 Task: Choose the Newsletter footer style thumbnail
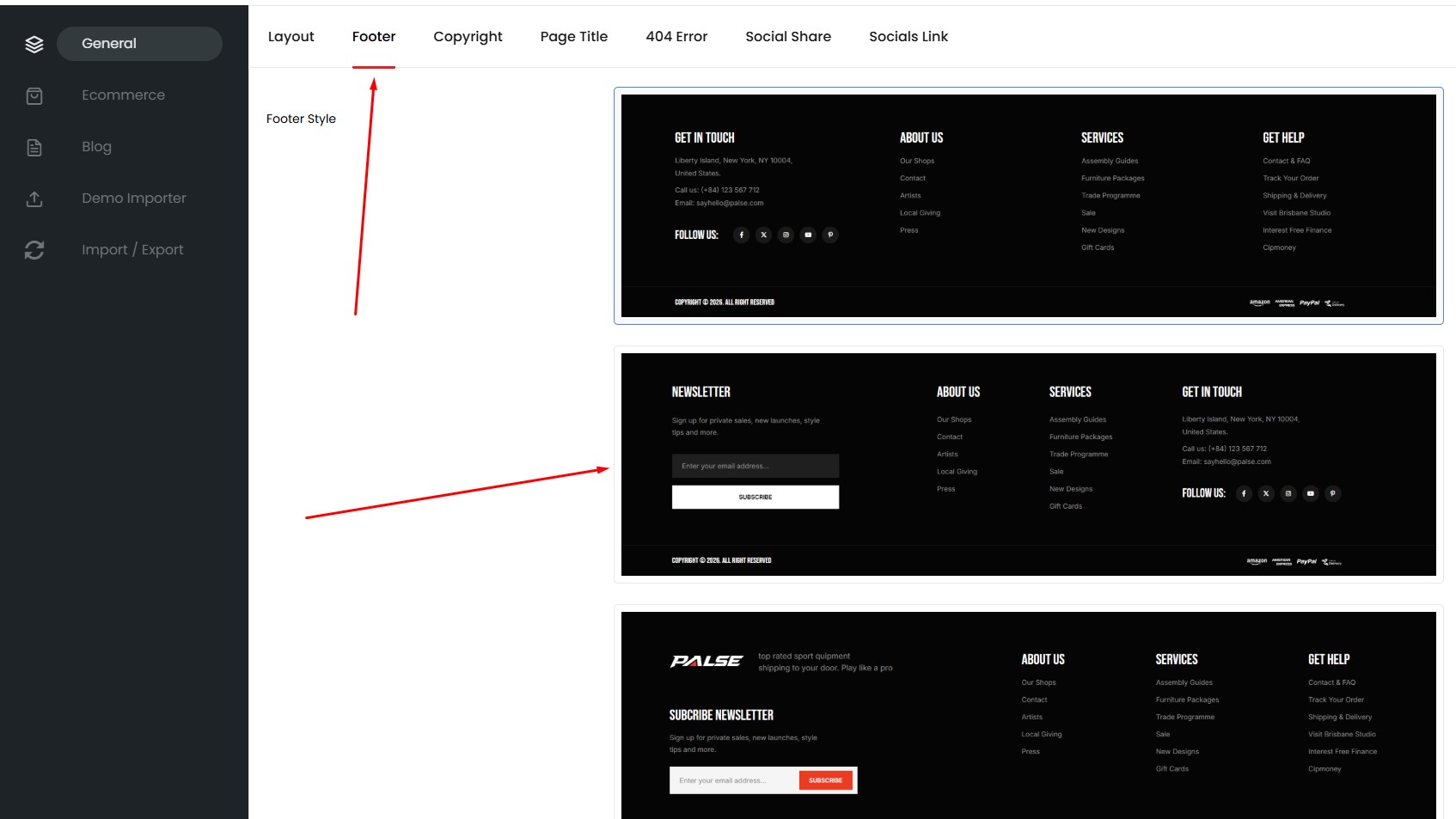click(1028, 464)
